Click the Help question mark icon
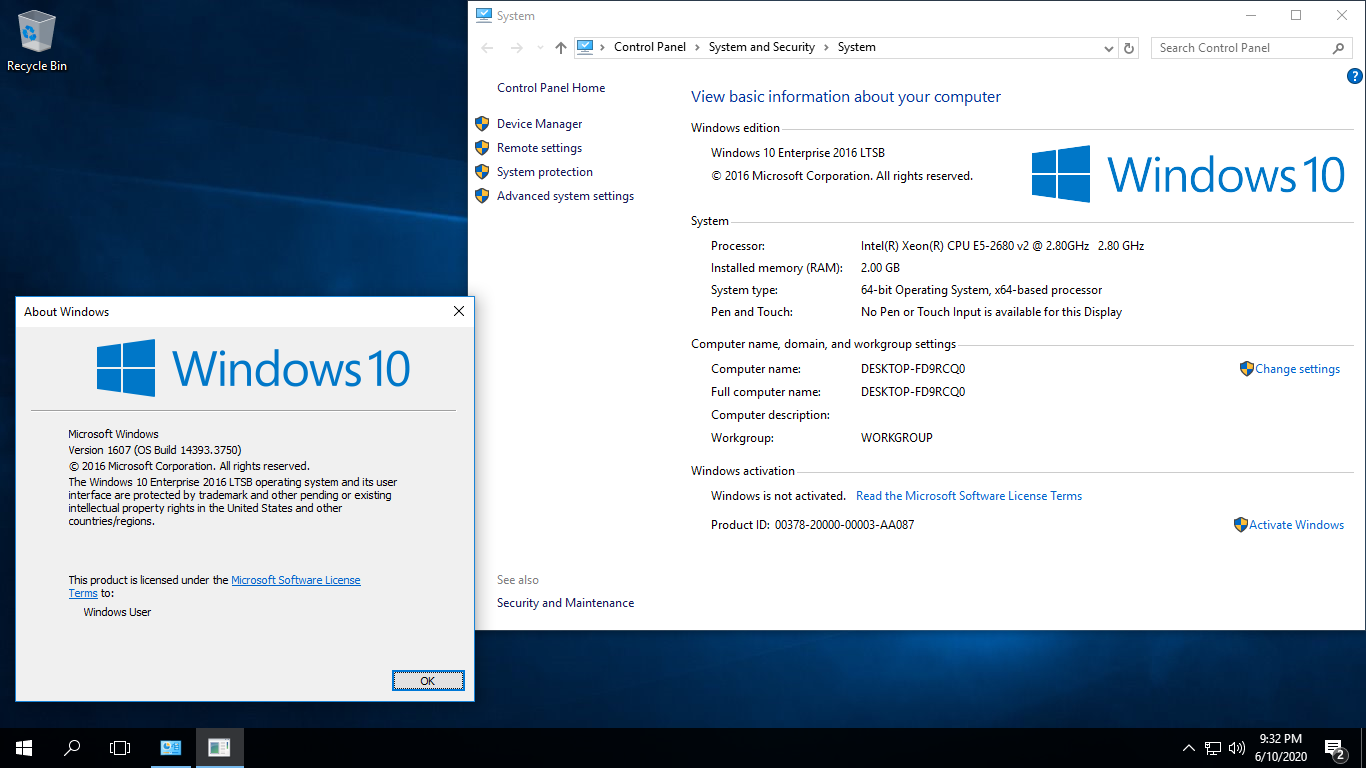 (x=1355, y=76)
